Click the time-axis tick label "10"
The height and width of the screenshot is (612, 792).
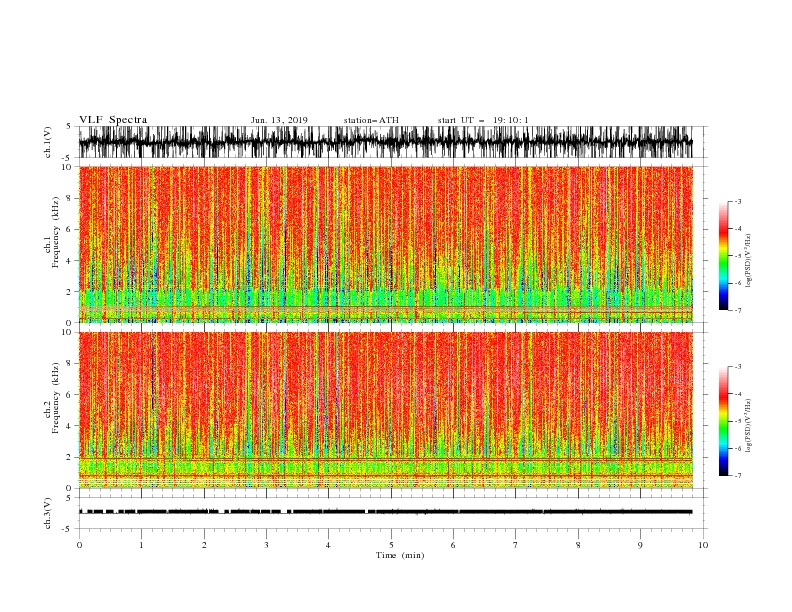pos(703,545)
